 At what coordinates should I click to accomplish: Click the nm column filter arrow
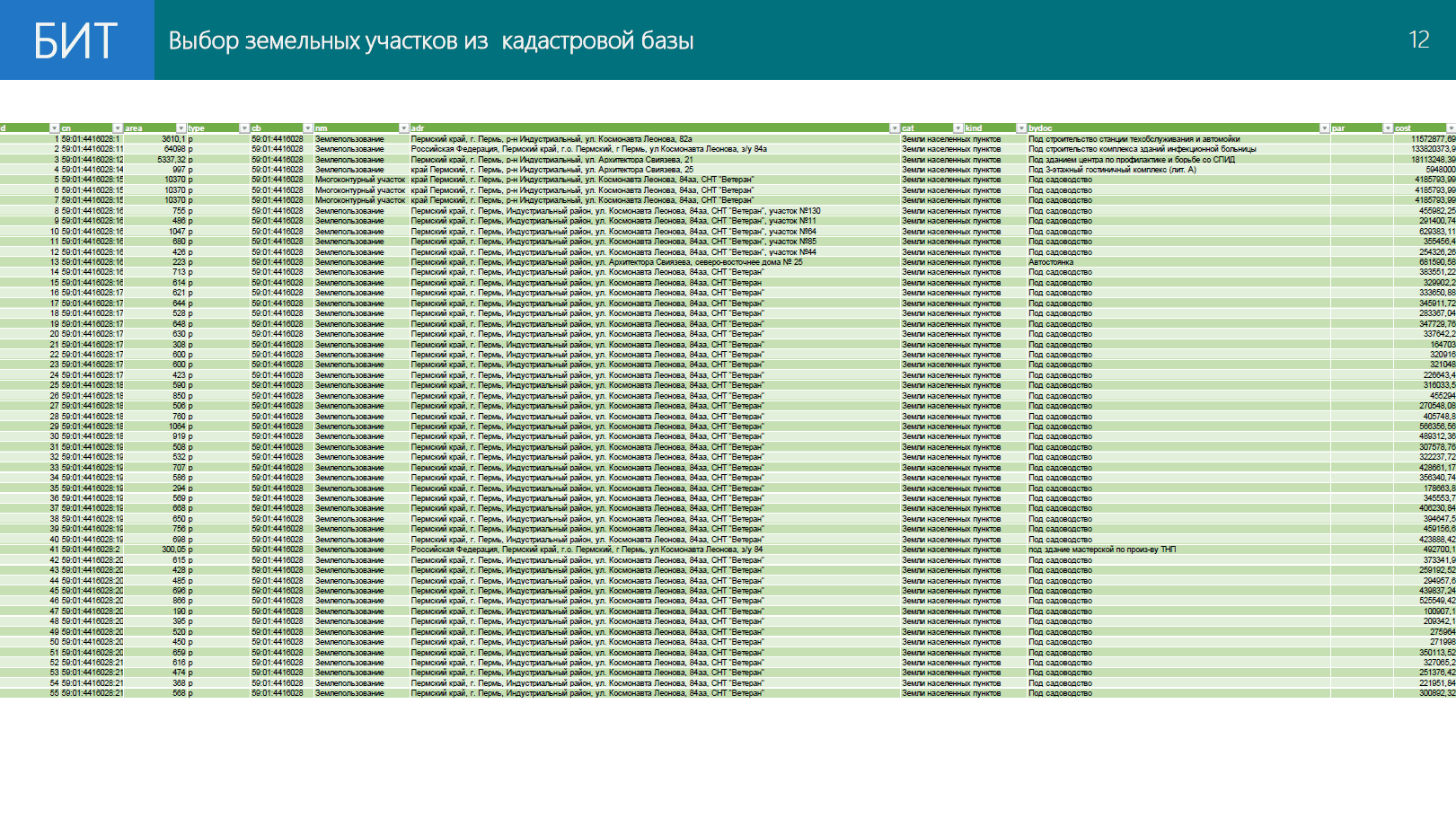tap(403, 128)
